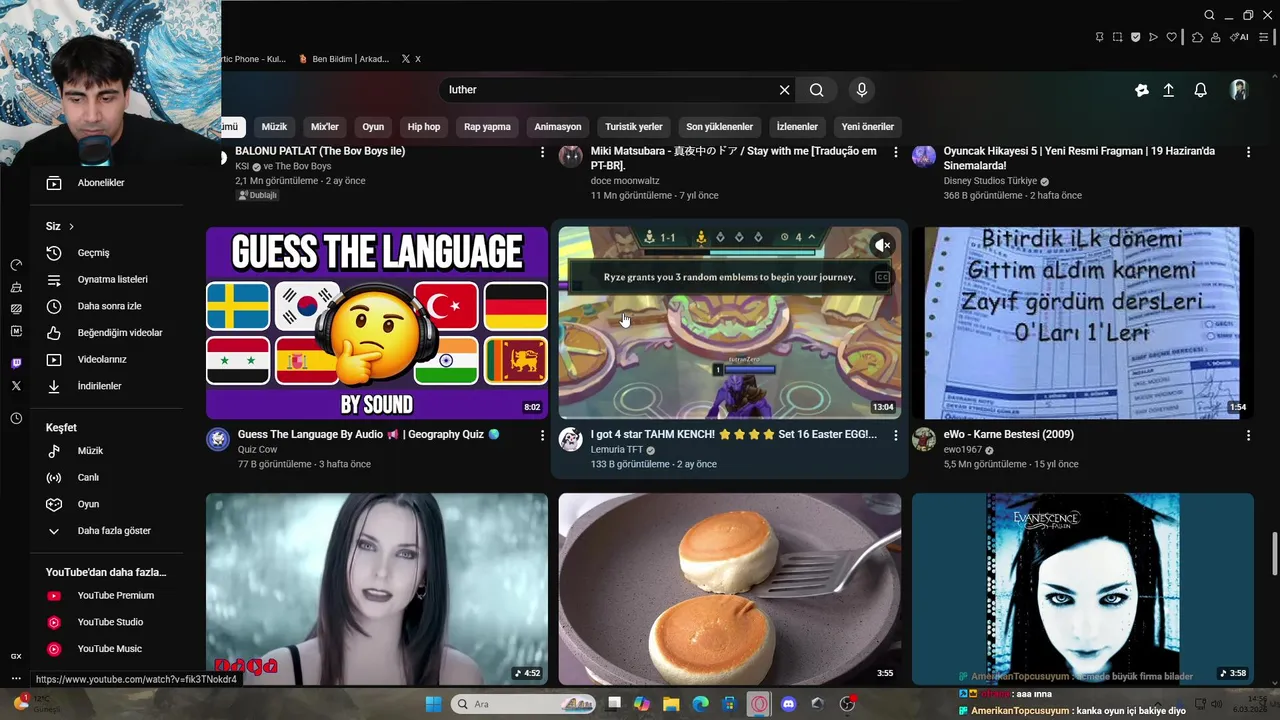Select the Müzik filter chip
Viewport: 1280px width, 720px height.
coord(274,127)
